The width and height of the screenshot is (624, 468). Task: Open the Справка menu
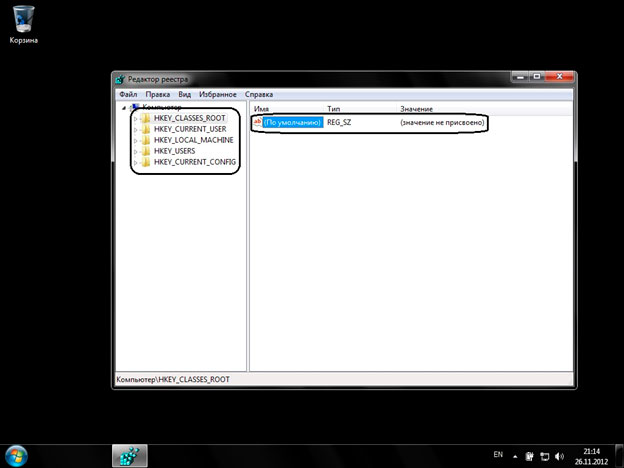tap(258, 94)
